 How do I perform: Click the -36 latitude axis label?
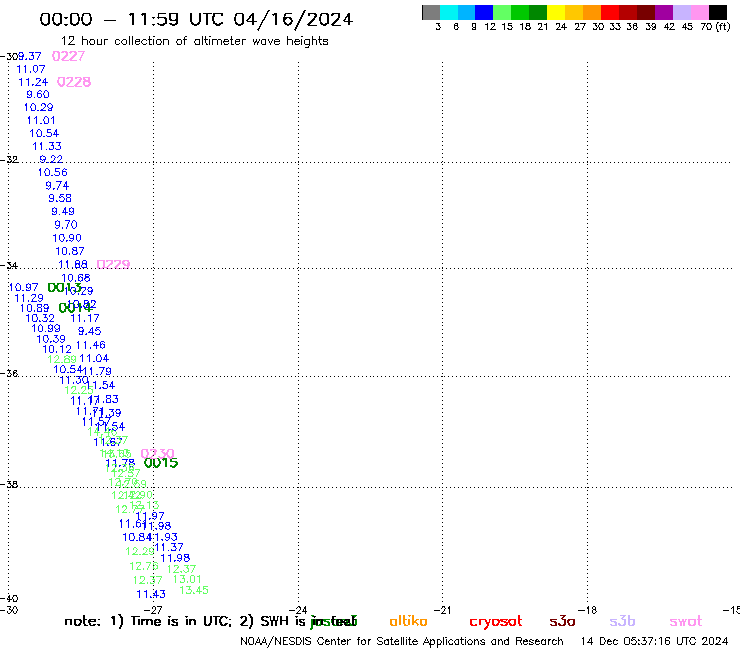pos(9,373)
